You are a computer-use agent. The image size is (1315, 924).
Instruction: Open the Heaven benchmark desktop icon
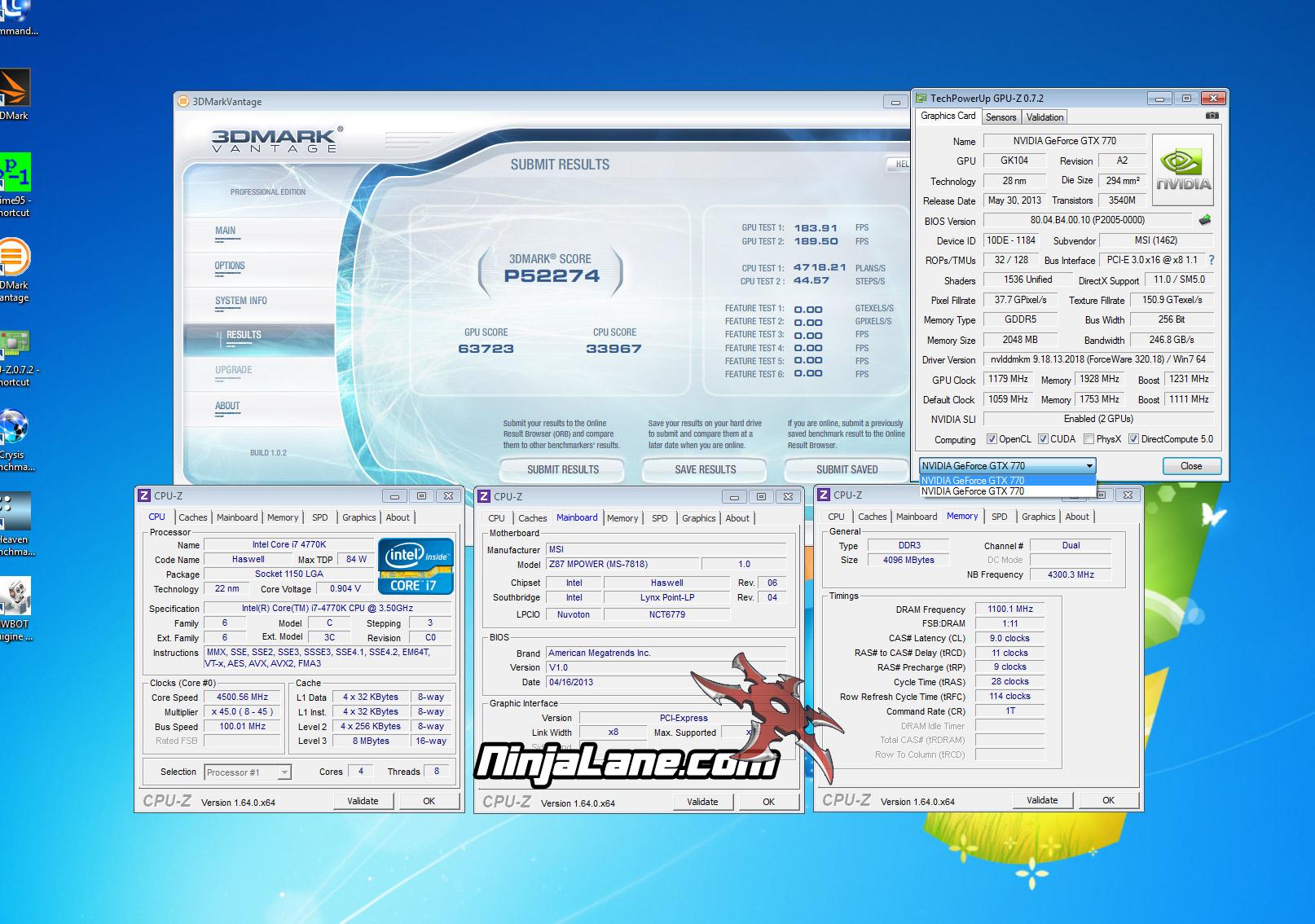(x=15, y=513)
